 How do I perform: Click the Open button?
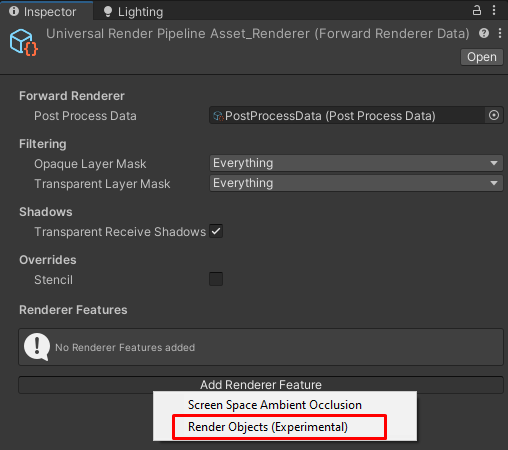(482, 57)
